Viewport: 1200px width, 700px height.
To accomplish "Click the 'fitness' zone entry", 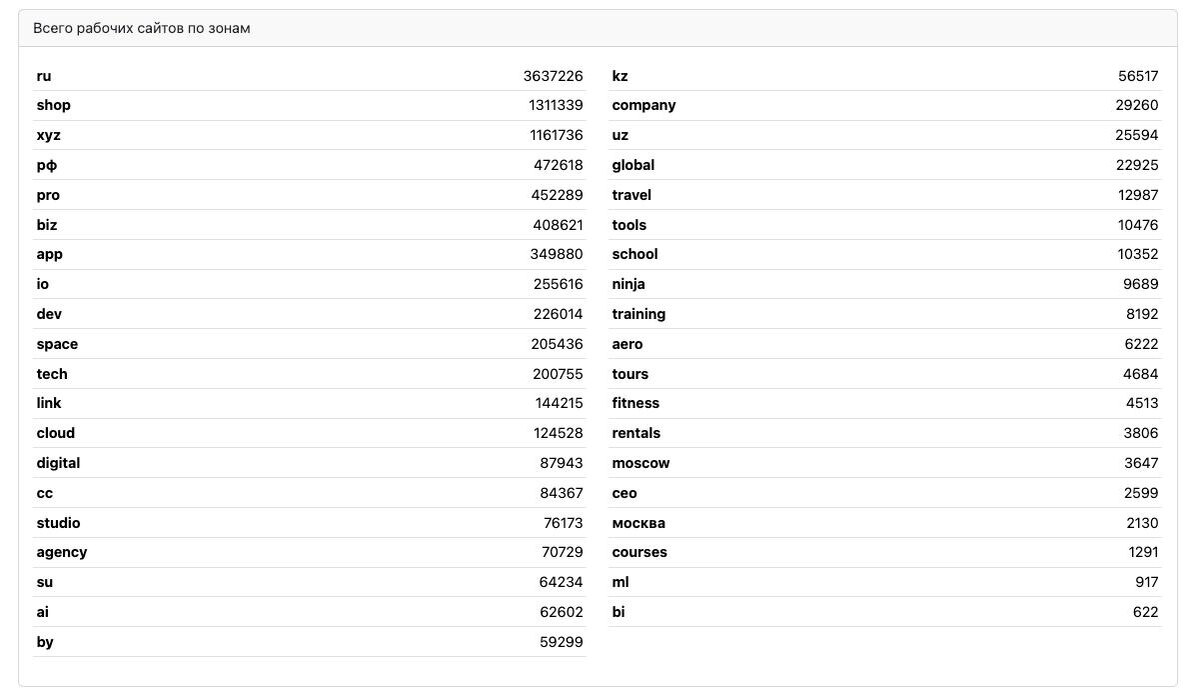I will 636,403.
